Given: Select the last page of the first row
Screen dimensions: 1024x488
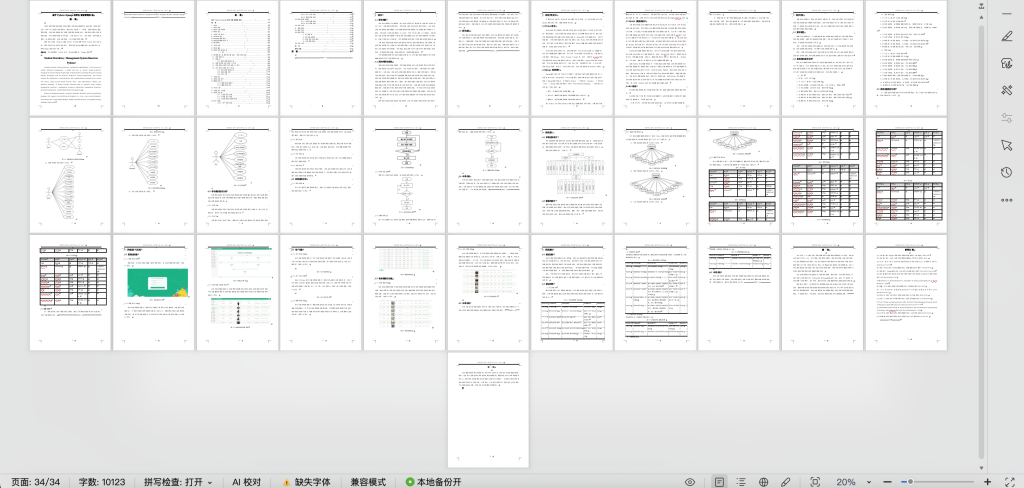Looking at the screenshot, I should (x=906, y=57).
